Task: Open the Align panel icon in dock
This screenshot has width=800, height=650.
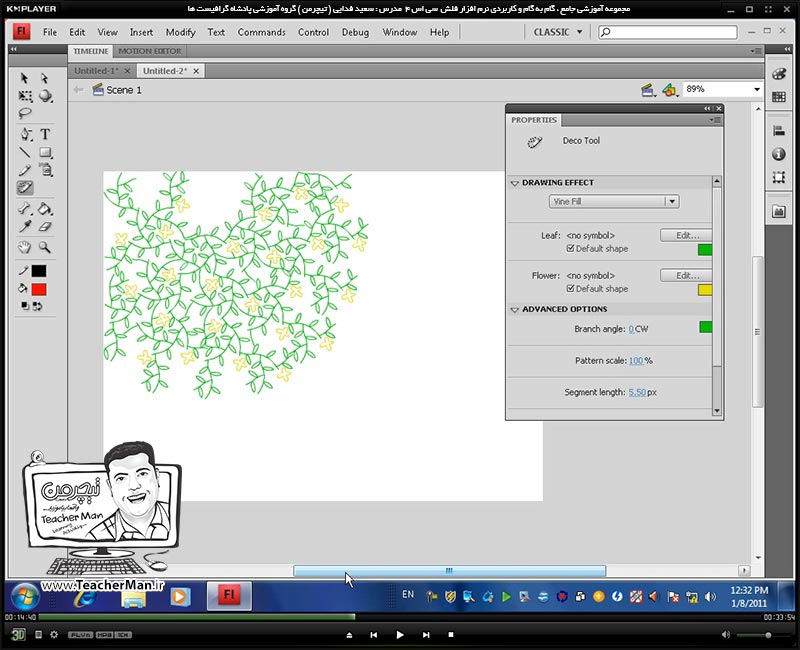Action: click(779, 131)
